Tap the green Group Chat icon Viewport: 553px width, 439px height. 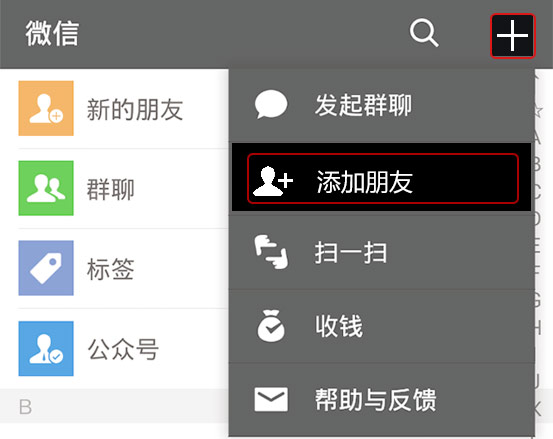pos(46,188)
